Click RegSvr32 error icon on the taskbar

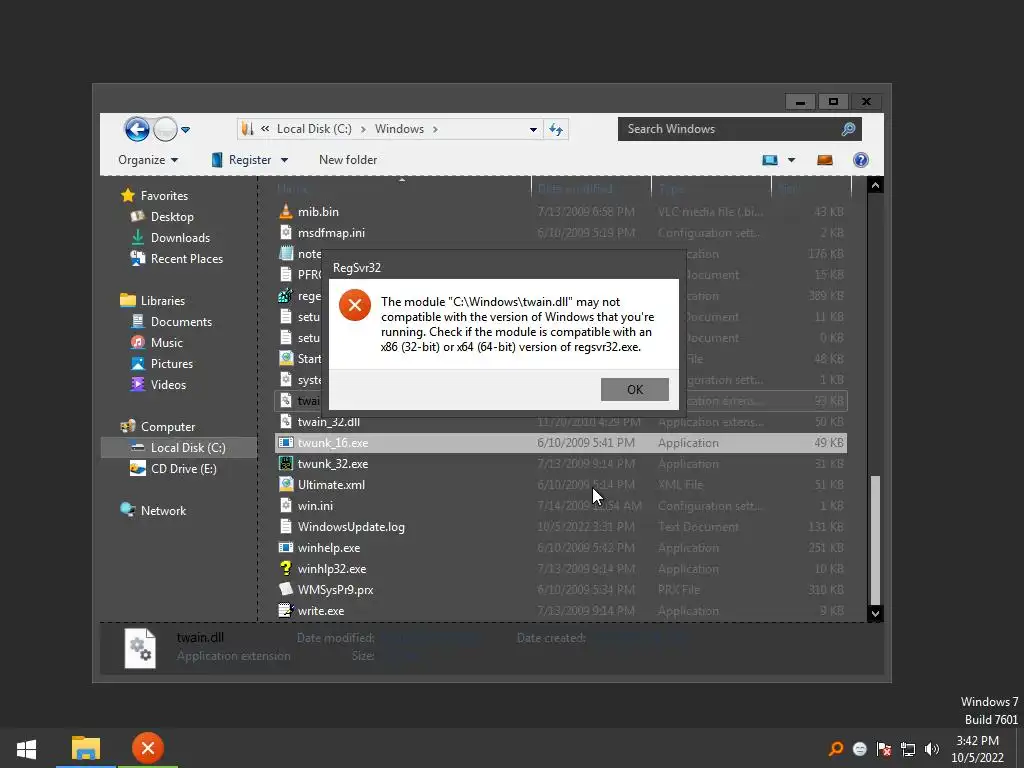point(148,748)
